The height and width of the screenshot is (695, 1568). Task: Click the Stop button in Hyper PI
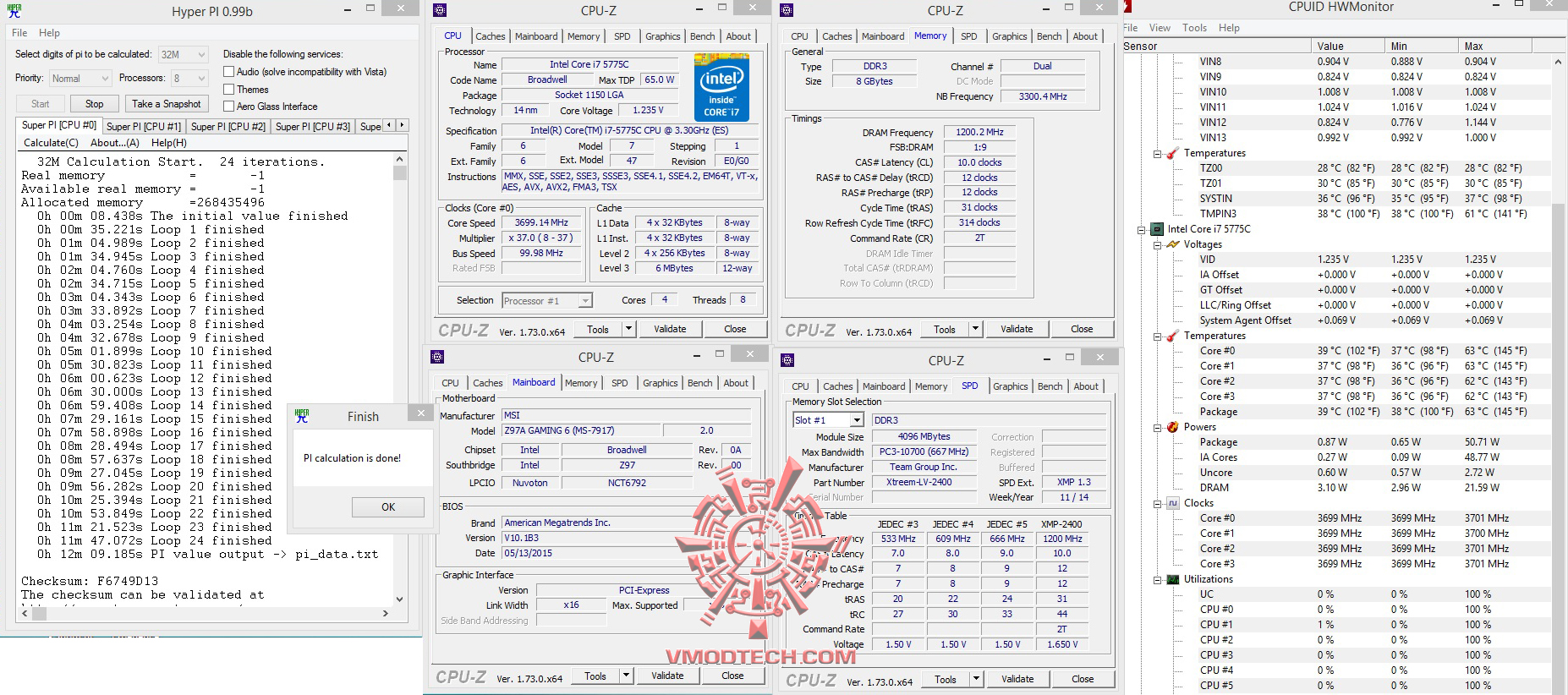pos(94,104)
